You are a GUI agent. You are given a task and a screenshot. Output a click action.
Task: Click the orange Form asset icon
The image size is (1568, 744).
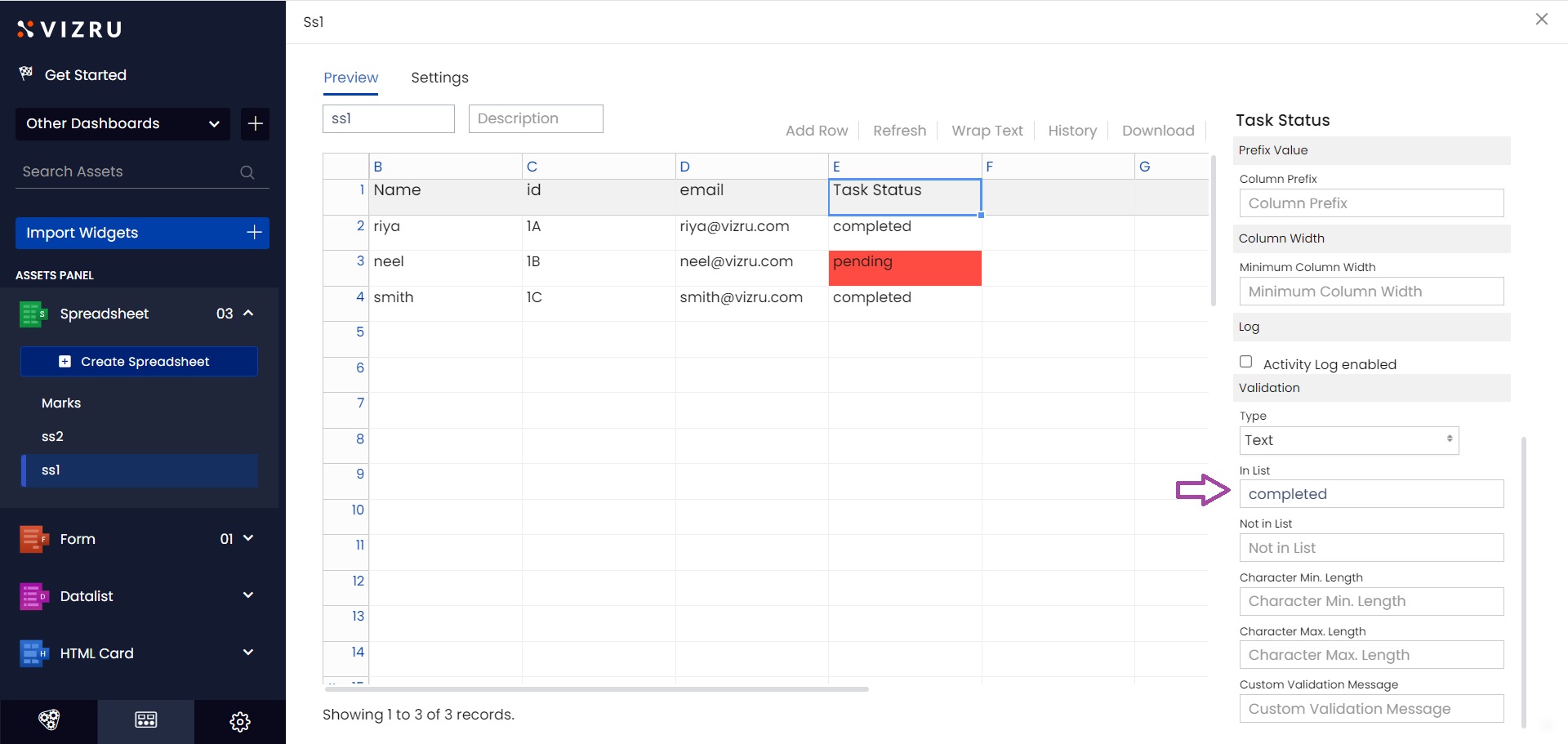point(32,539)
